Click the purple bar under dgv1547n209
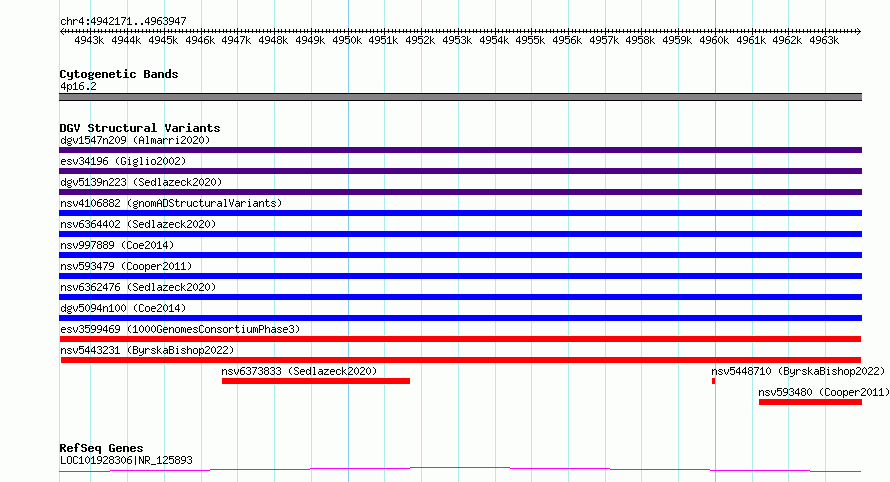This screenshot has width=890, height=482. [x=460, y=150]
